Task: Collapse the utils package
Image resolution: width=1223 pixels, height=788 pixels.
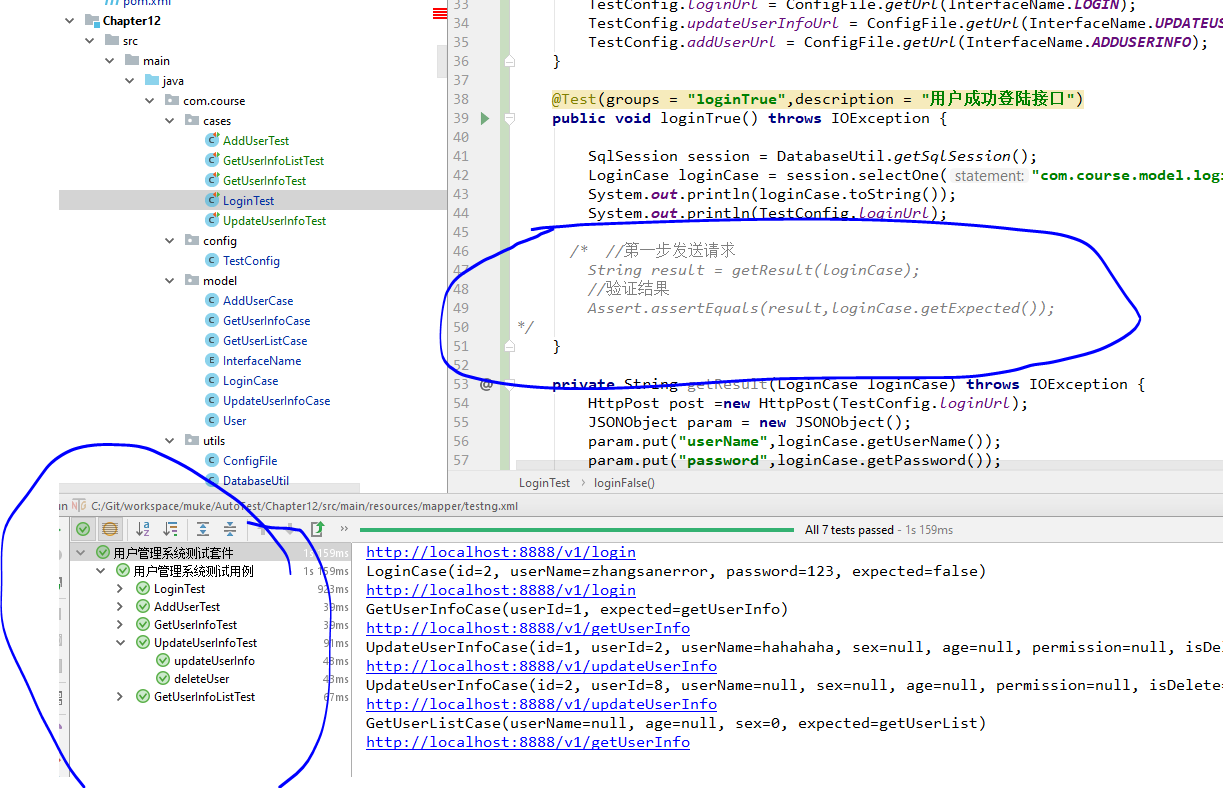Action: coord(170,441)
